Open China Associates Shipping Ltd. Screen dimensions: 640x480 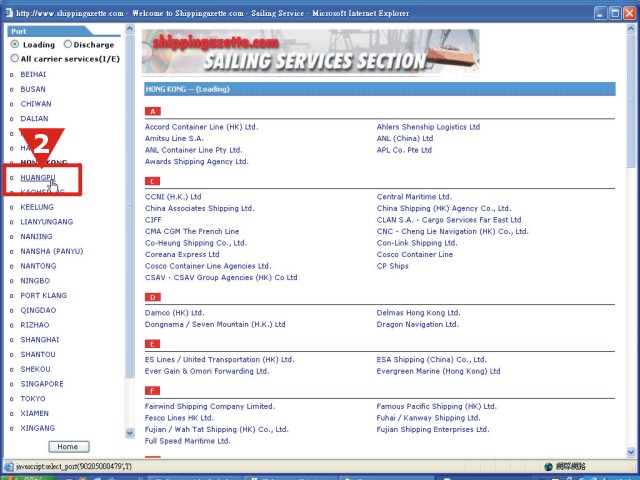[200, 208]
